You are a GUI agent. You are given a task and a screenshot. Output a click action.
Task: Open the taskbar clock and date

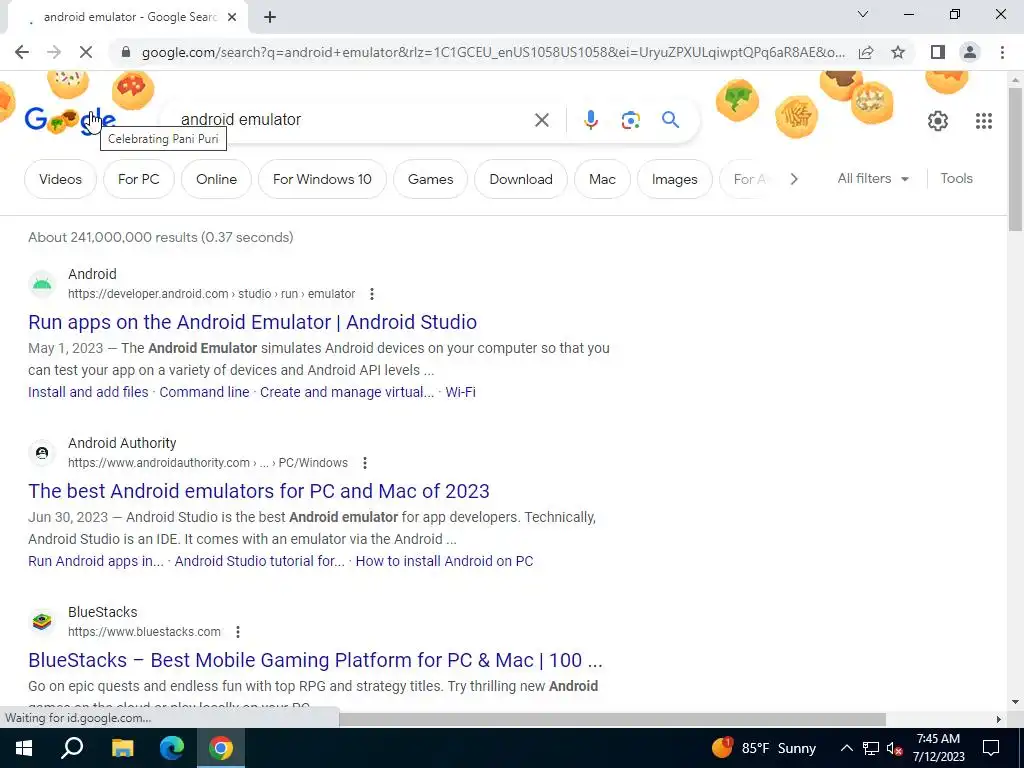pyautogui.click(x=938, y=748)
